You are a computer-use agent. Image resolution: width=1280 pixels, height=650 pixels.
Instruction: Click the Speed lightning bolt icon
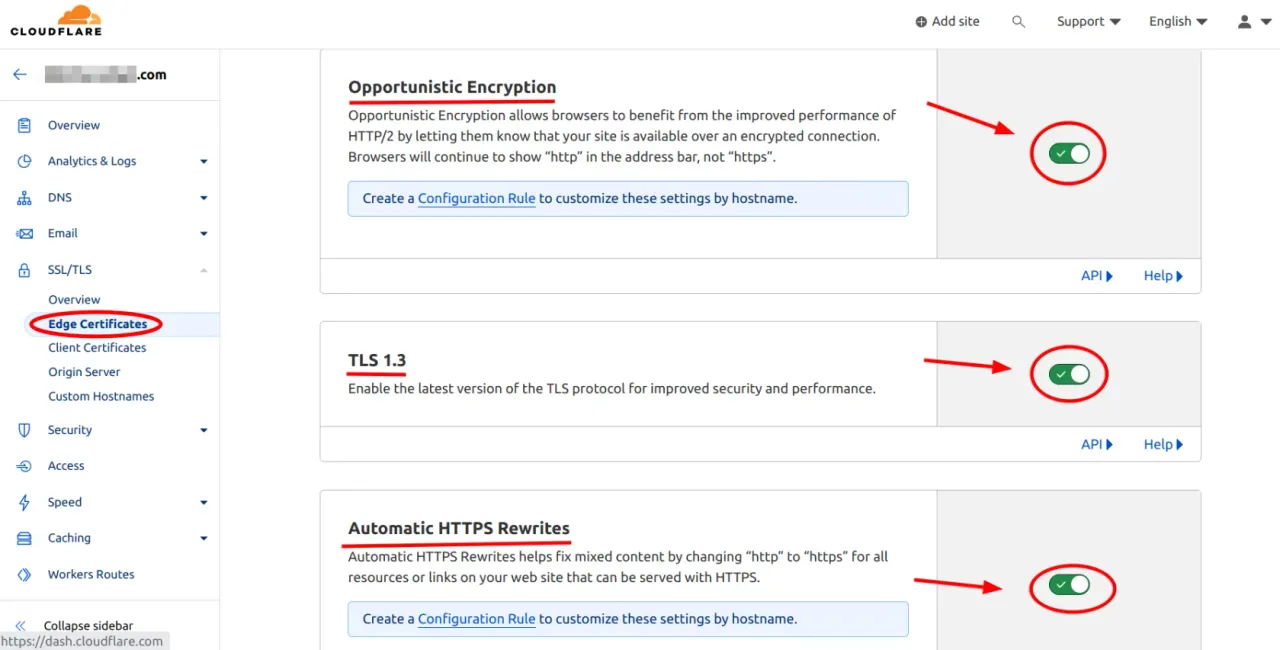25,502
